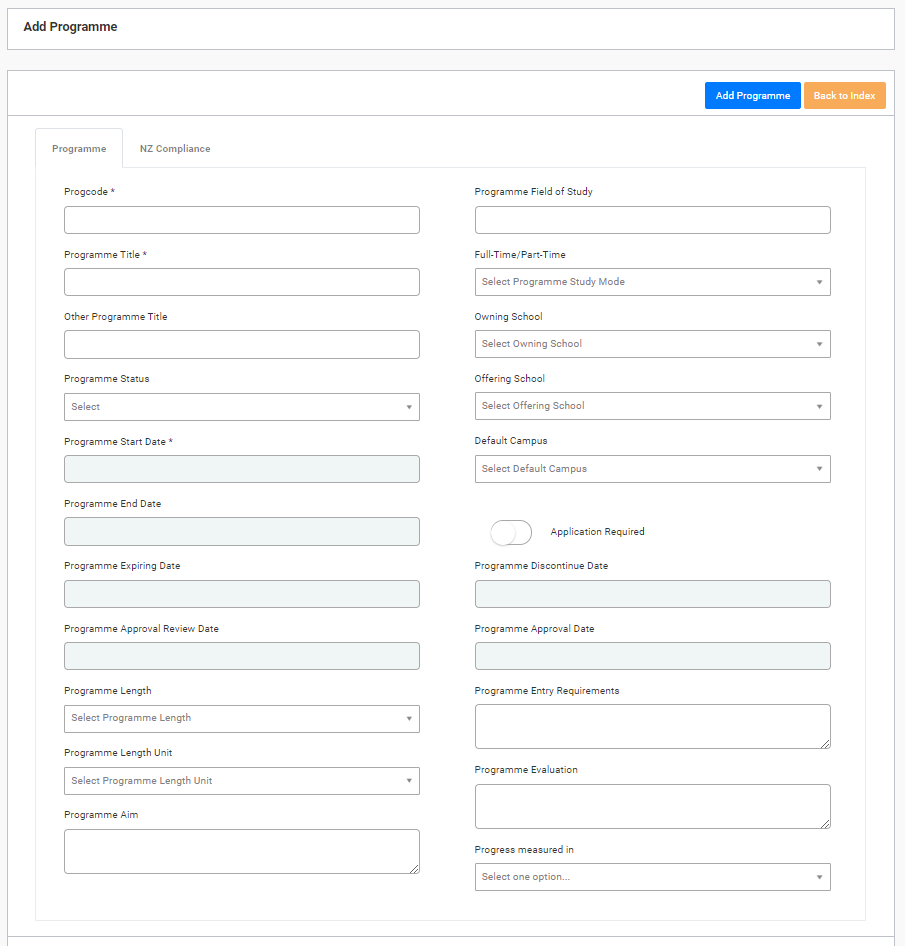
Task: Focus the Programme Aim text area
Action: coord(242,851)
